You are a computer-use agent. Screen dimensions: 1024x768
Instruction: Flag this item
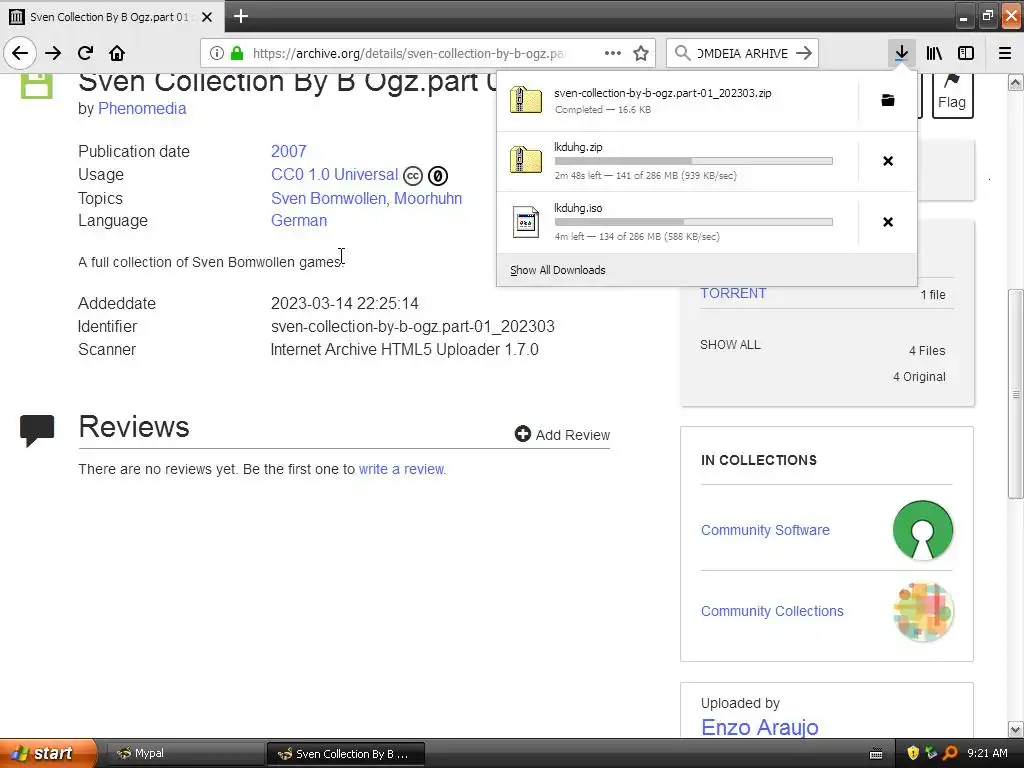click(x=952, y=95)
